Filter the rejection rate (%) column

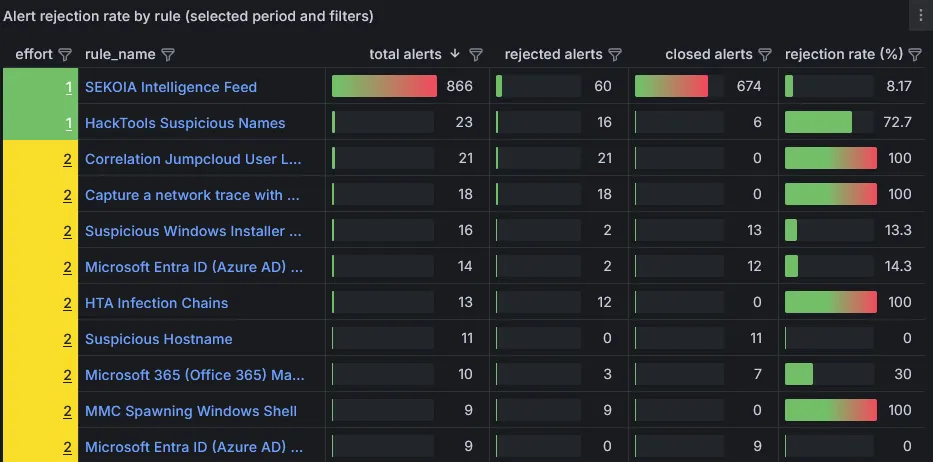tap(915, 55)
